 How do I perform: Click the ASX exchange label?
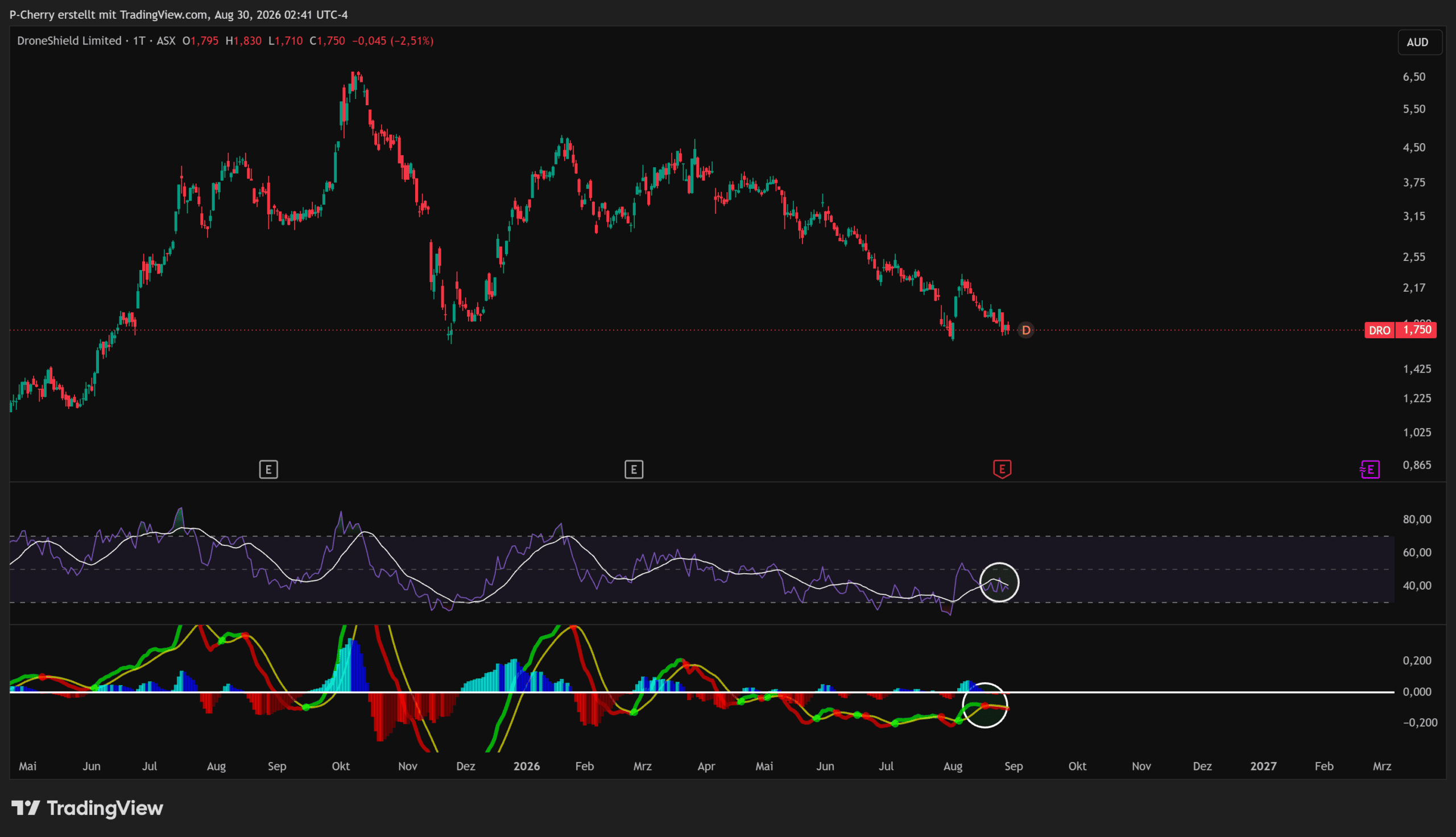point(166,41)
